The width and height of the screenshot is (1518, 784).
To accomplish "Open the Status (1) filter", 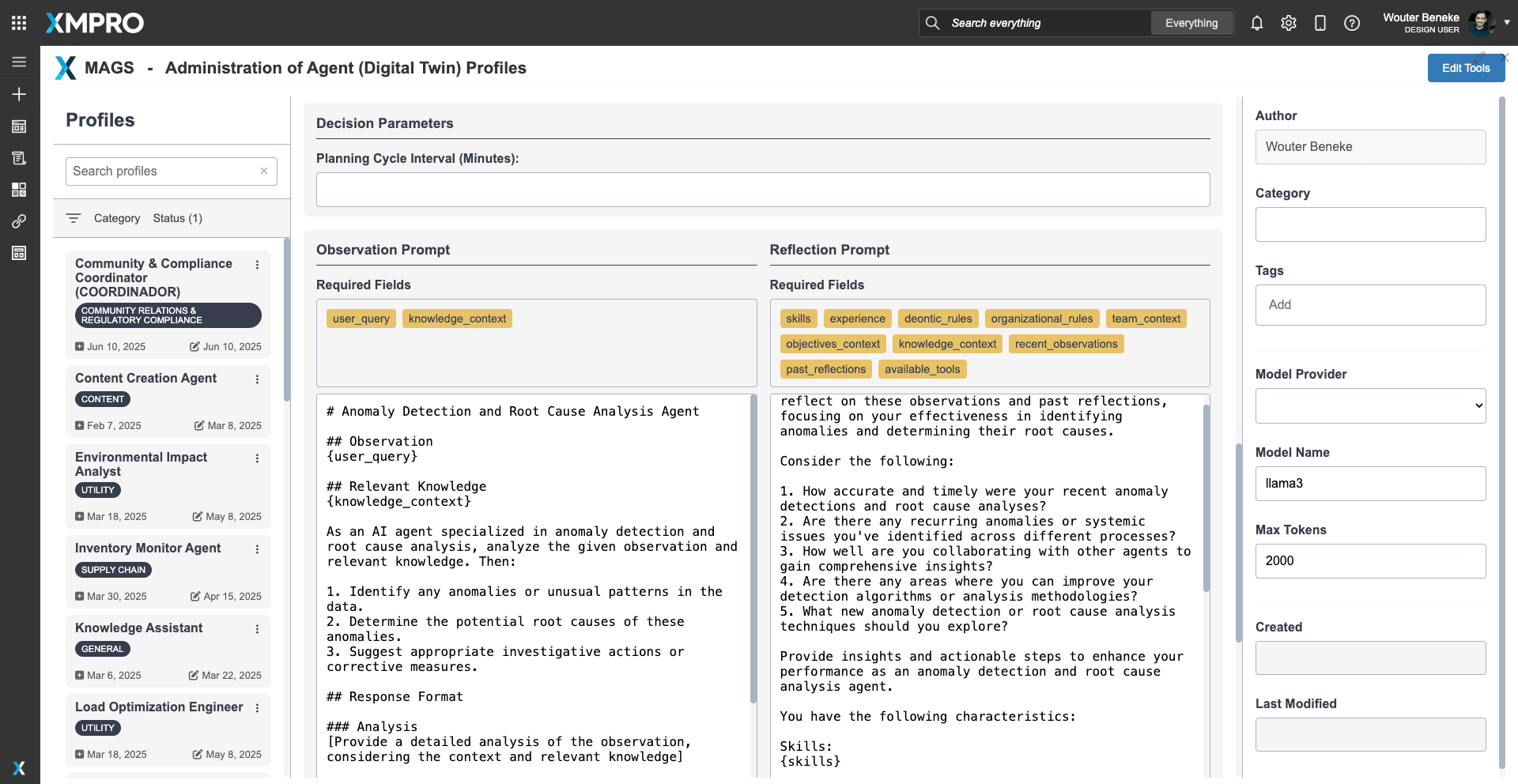I will (x=177, y=218).
